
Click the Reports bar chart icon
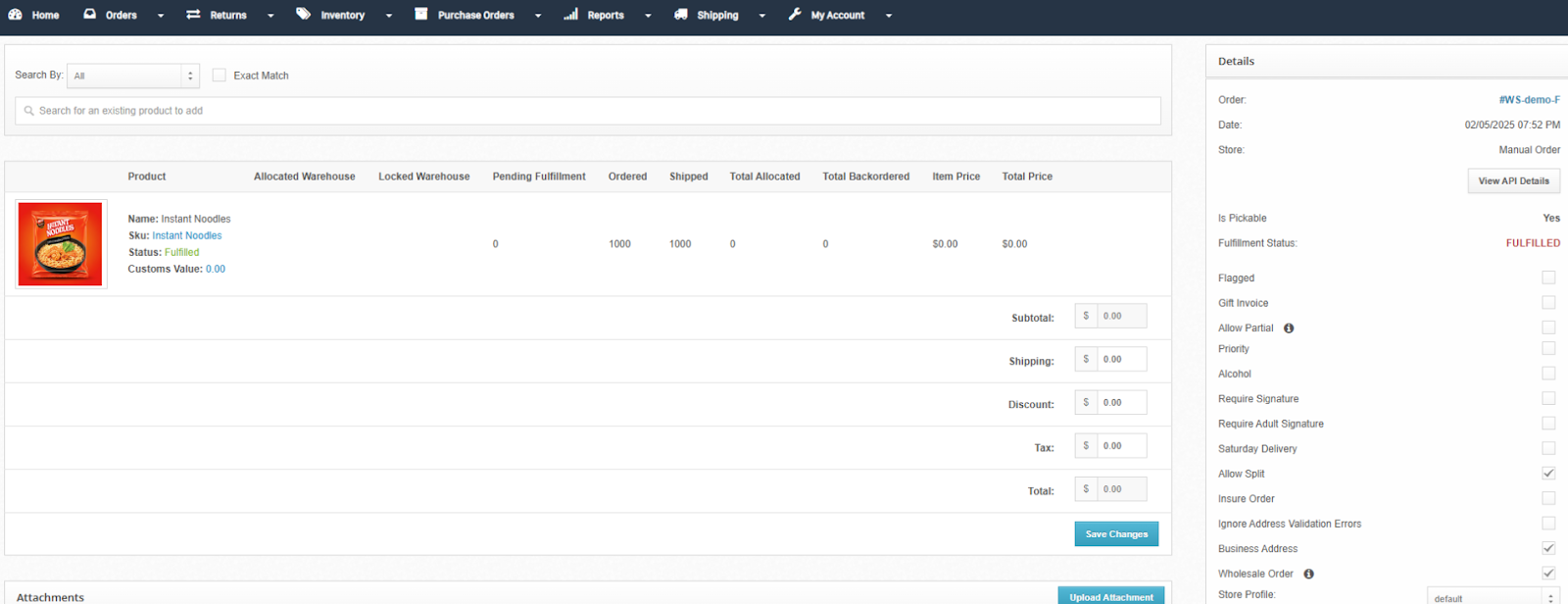click(x=570, y=15)
